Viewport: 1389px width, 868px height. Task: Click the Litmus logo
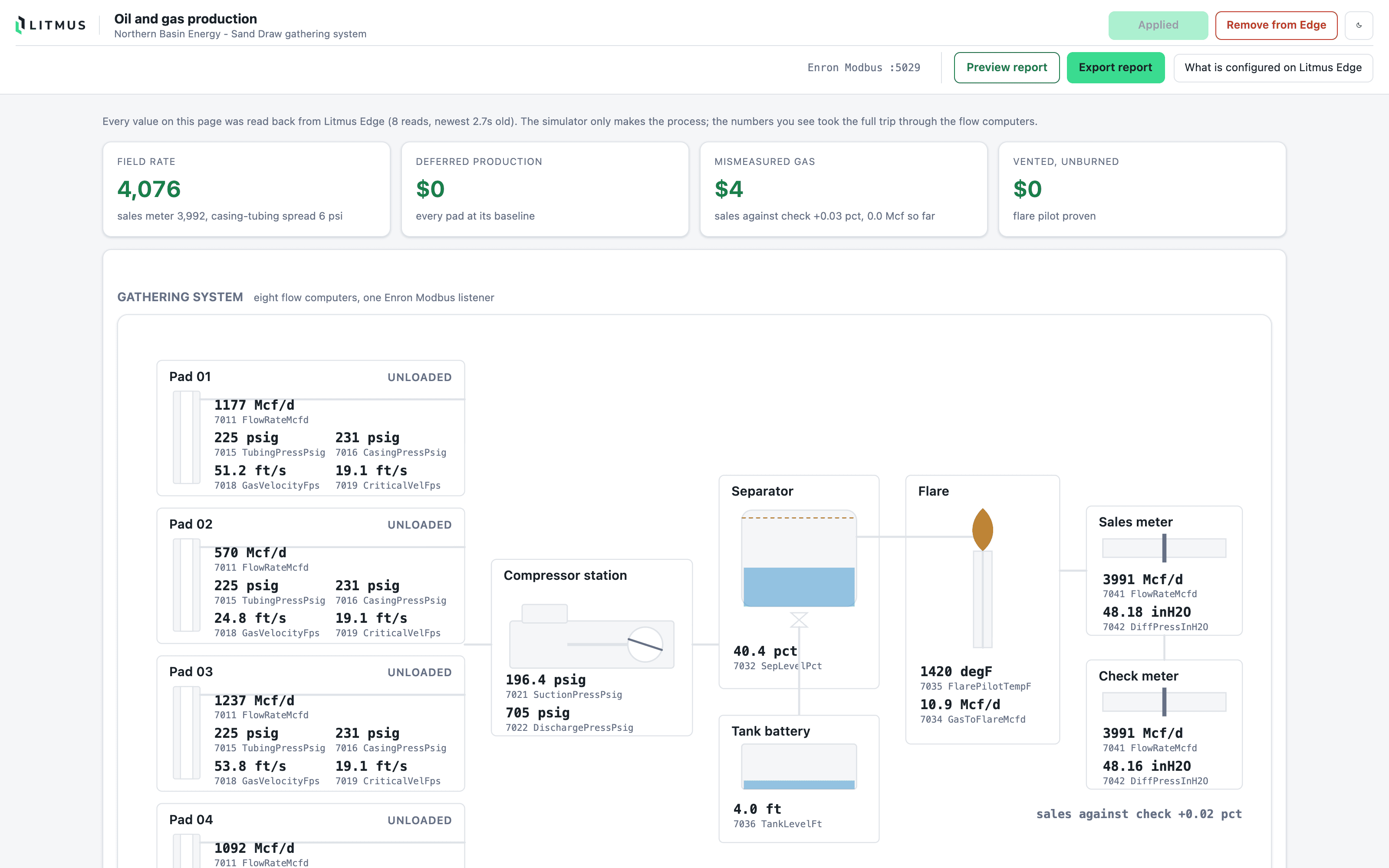pos(50,25)
